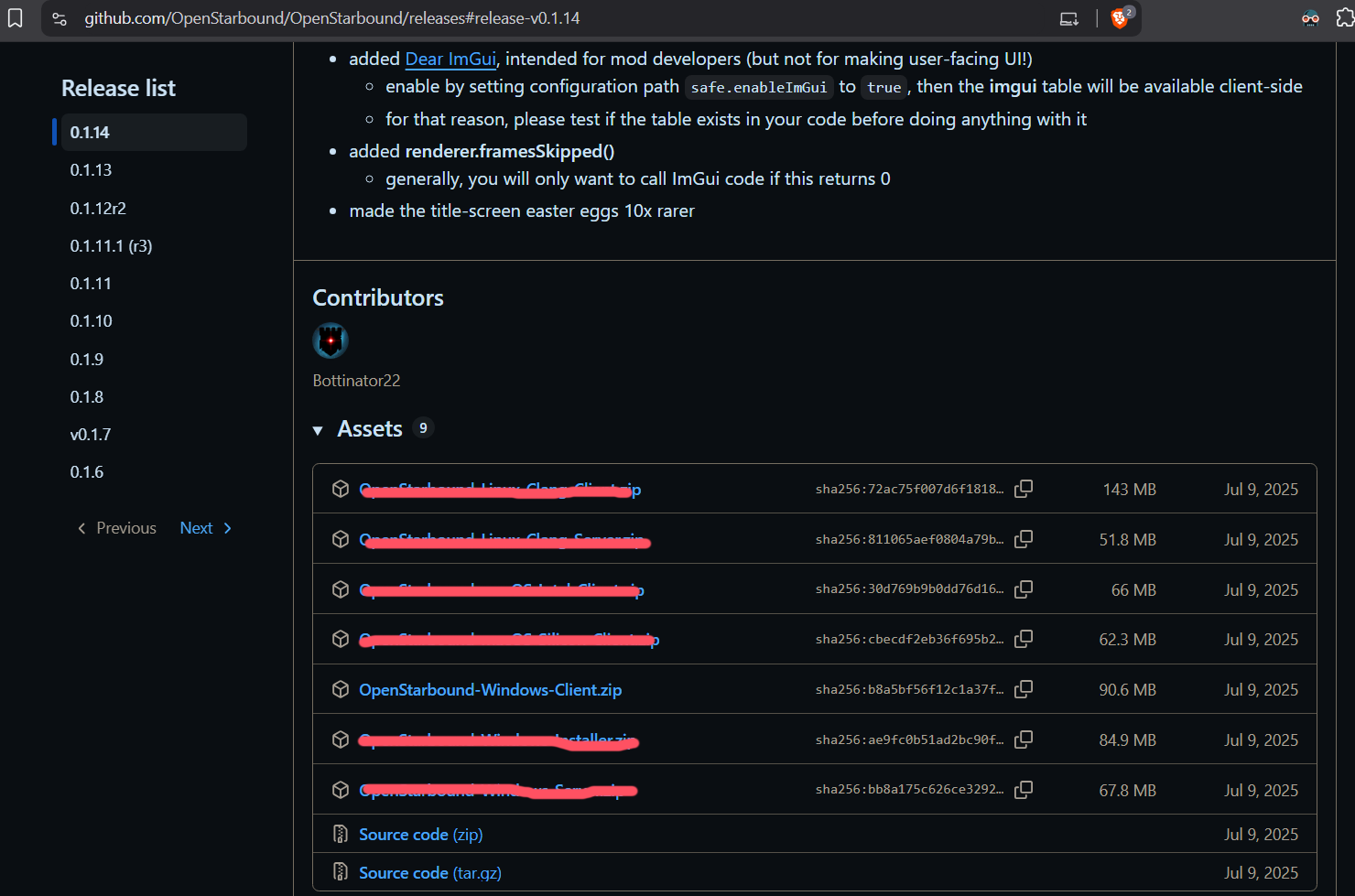The height and width of the screenshot is (896, 1355).
Task: Click the 'true' code snippet
Action: coord(883,87)
